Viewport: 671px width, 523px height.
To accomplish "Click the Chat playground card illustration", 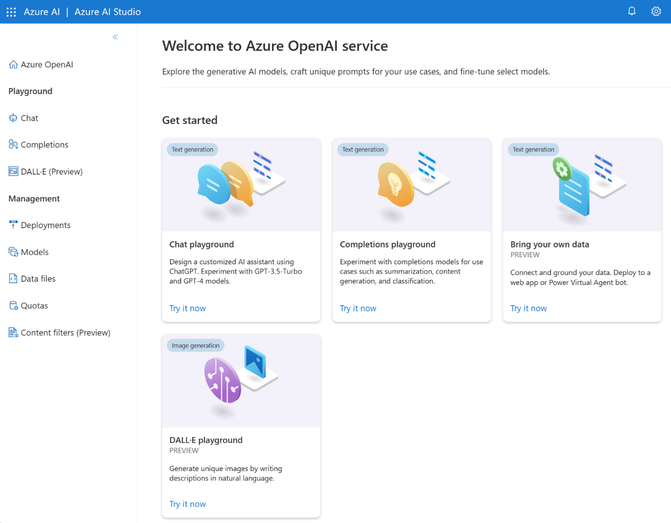I will point(241,185).
